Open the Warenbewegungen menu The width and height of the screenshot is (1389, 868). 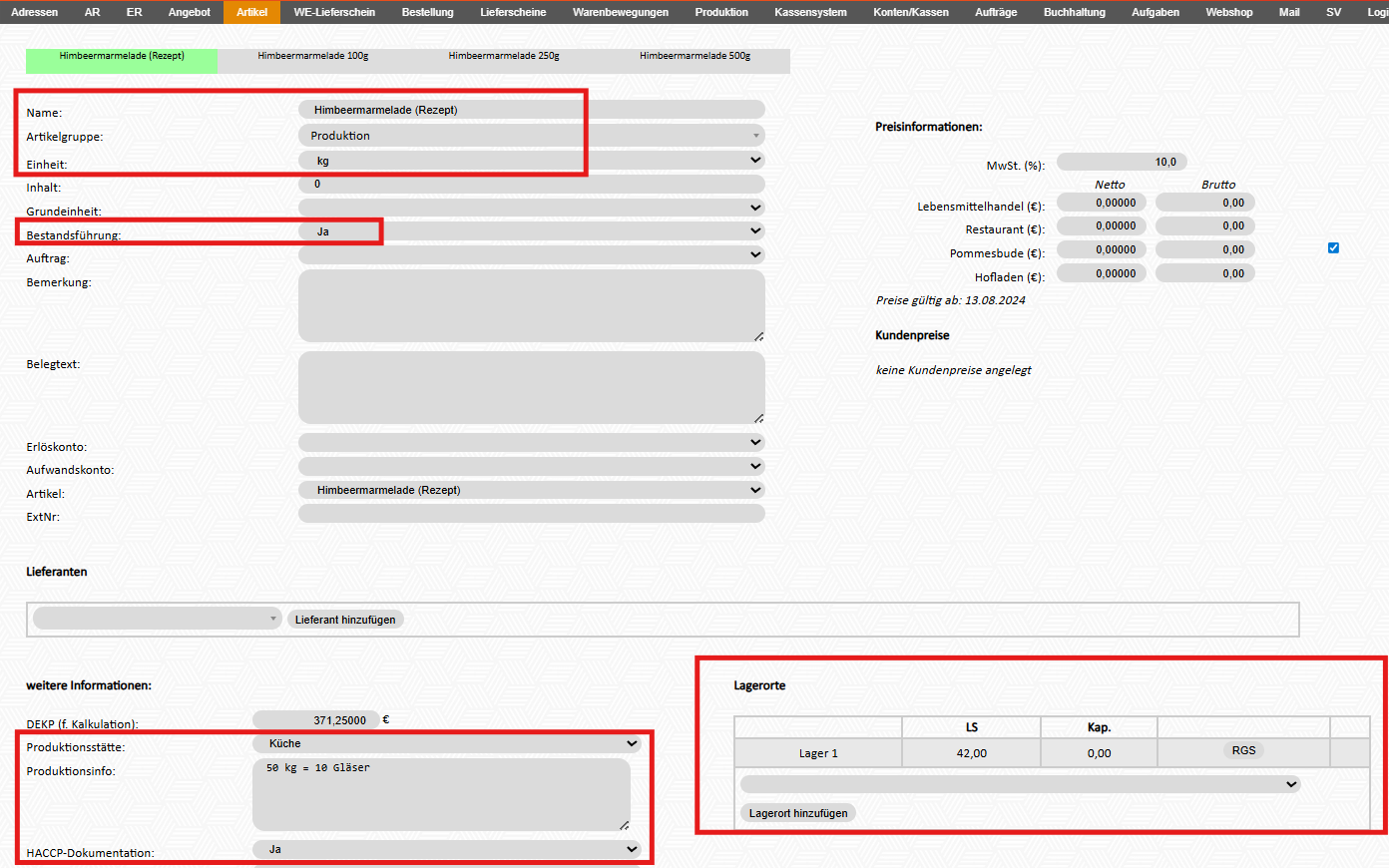620,12
